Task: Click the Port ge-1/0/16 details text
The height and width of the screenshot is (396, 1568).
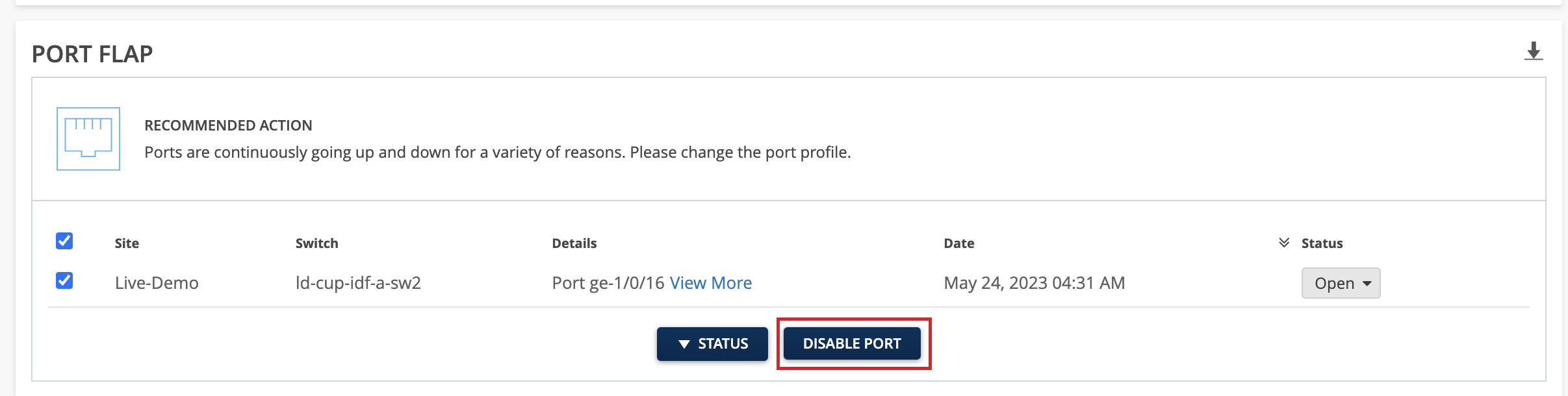Action: tap(608, 283)
